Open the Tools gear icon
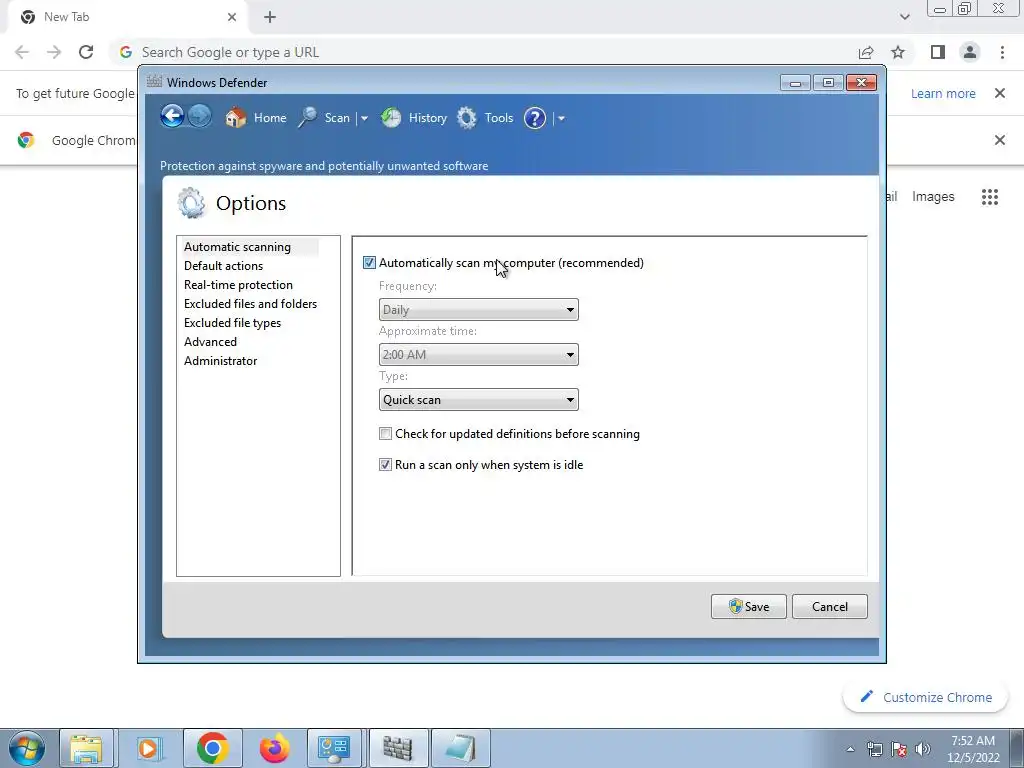This screenshot has height=768, width=1024. click(466, 118)
